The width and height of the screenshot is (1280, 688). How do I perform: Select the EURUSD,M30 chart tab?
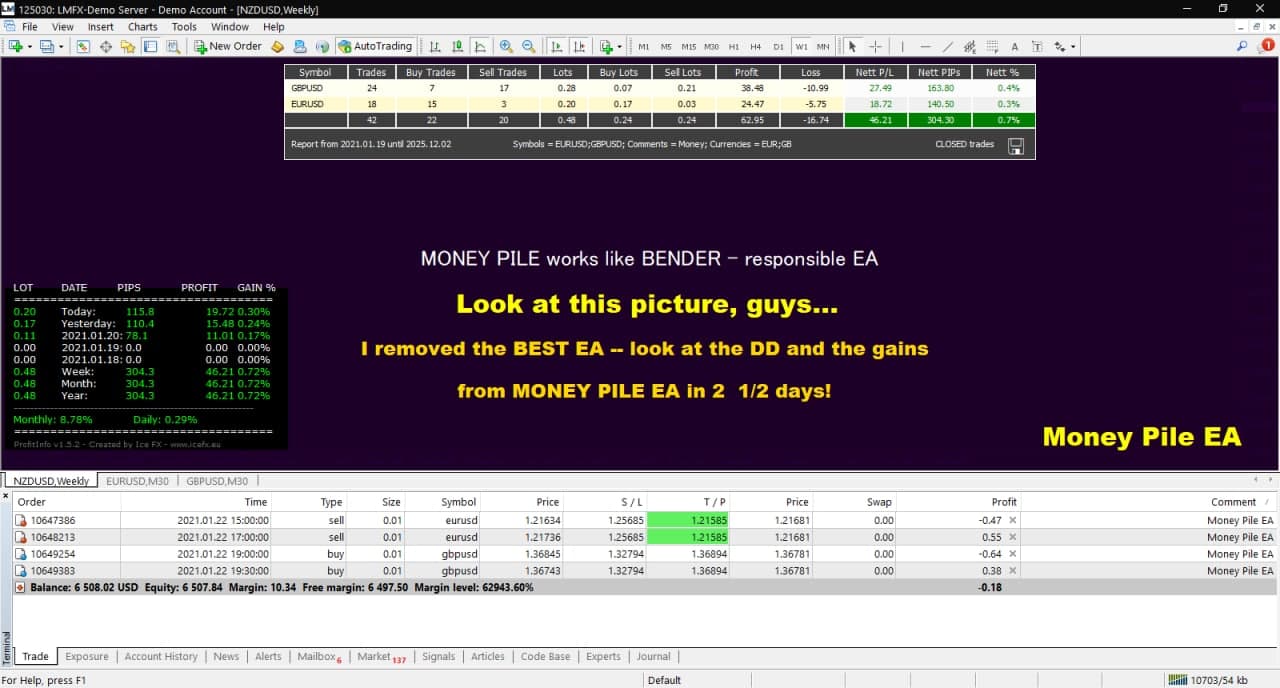coord(136,480)
